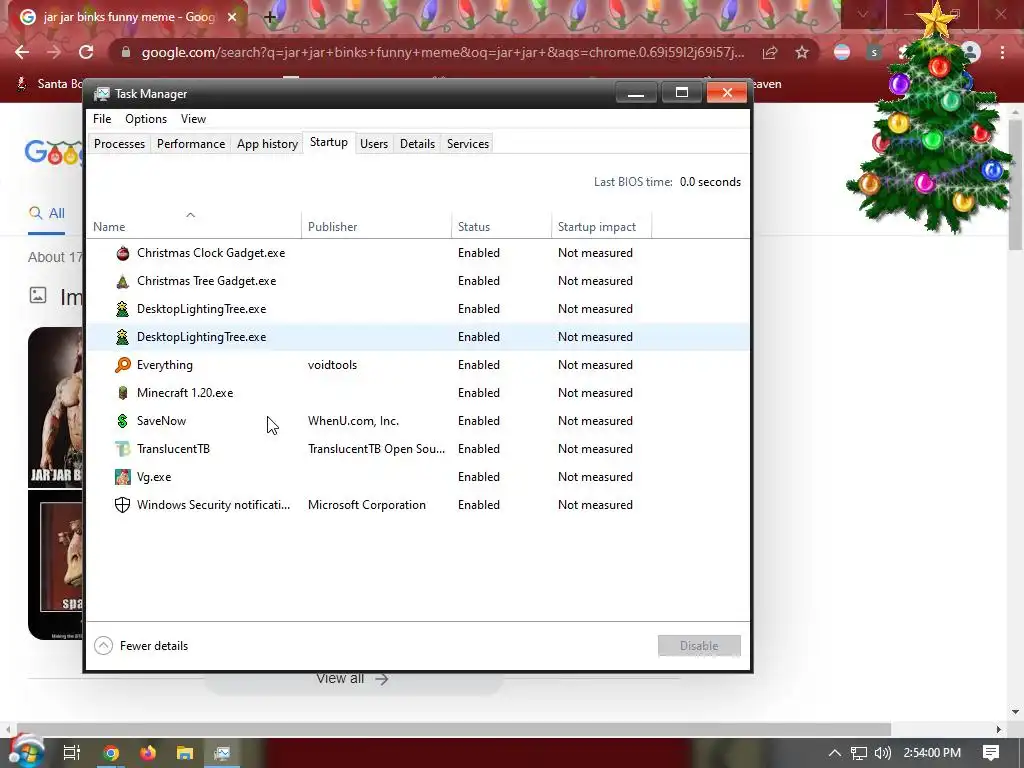The image size is (1024, 768).
Task: Click the Chrome address bar URL
Action: (442, 52)
